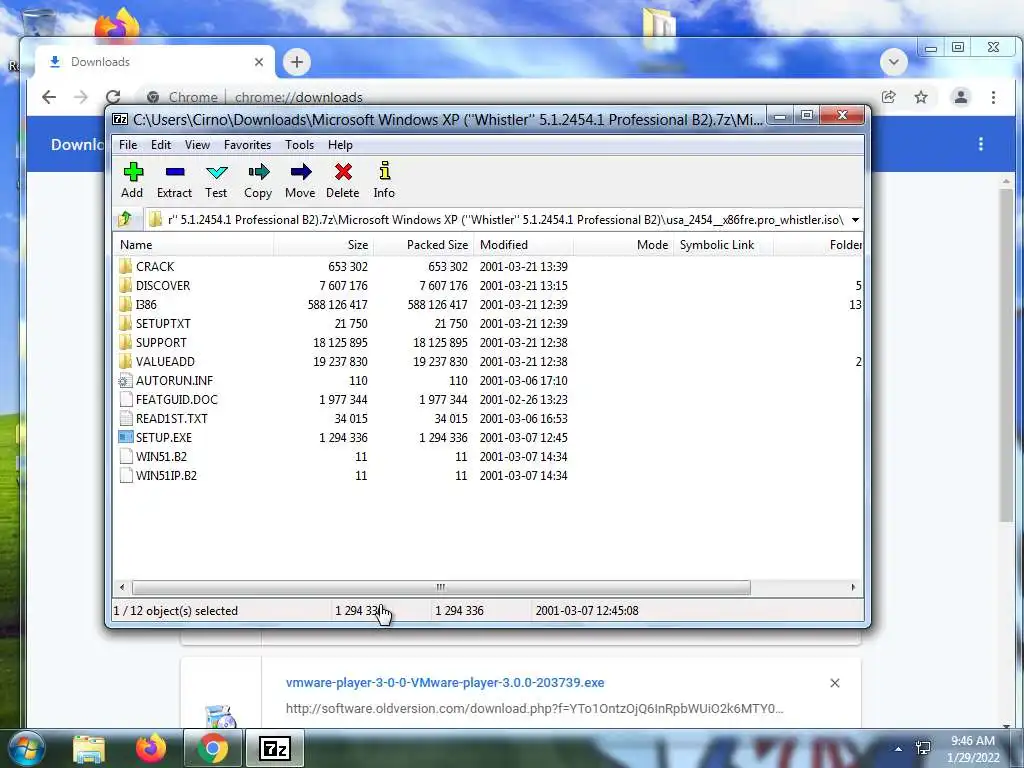Select the VALUEADD folder icon

[125, 361]
